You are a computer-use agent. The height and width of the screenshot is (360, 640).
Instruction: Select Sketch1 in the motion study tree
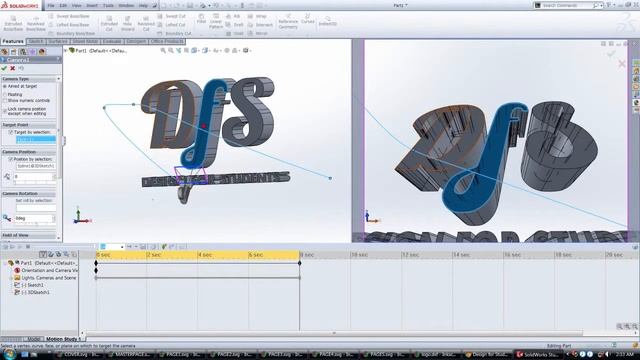pyautogui.click(x=29, y=285)
